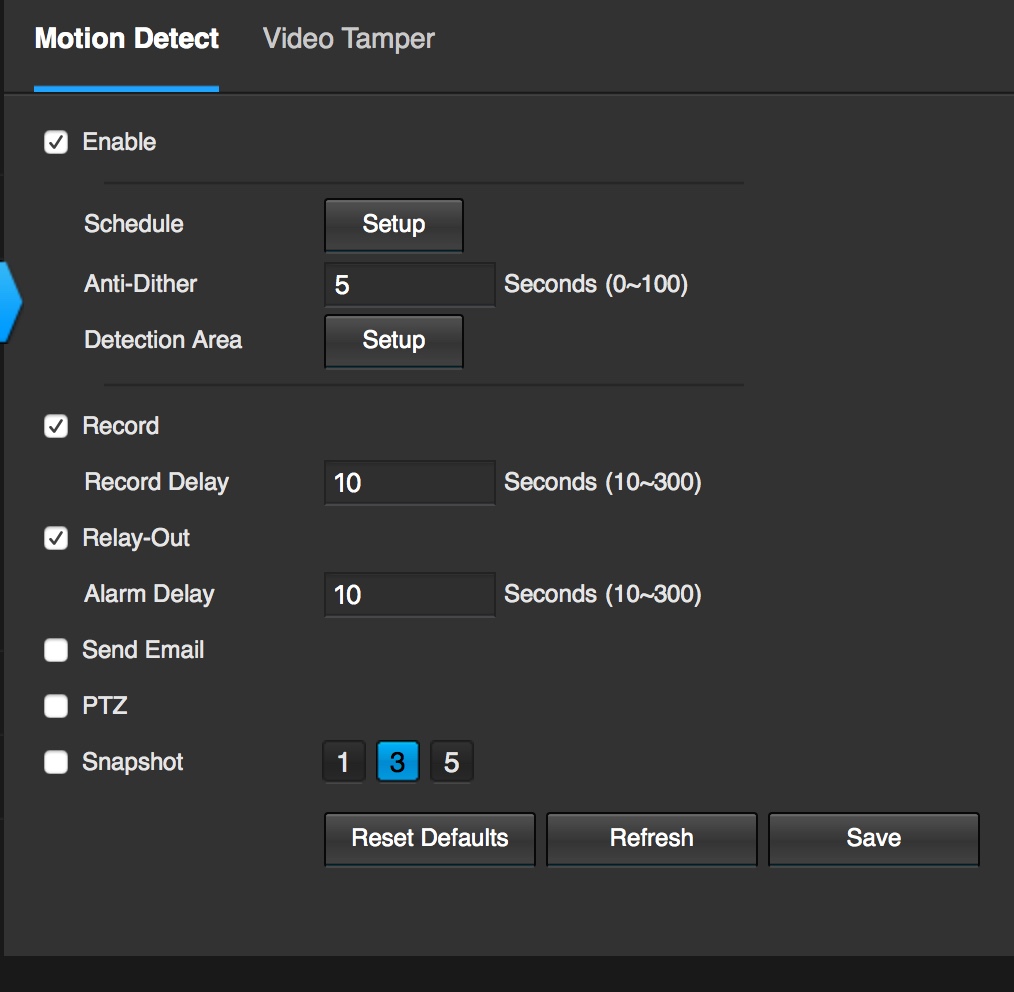Open the Detection Area Setup button
The height and width of the screenshot is (992, 1014).
tap(394, 341)
